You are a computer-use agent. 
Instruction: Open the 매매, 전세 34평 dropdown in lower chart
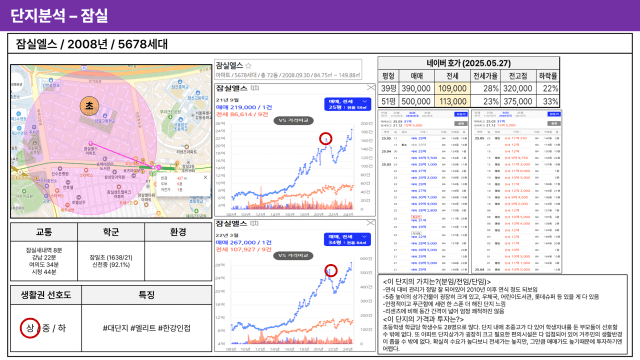coord(347,240)
